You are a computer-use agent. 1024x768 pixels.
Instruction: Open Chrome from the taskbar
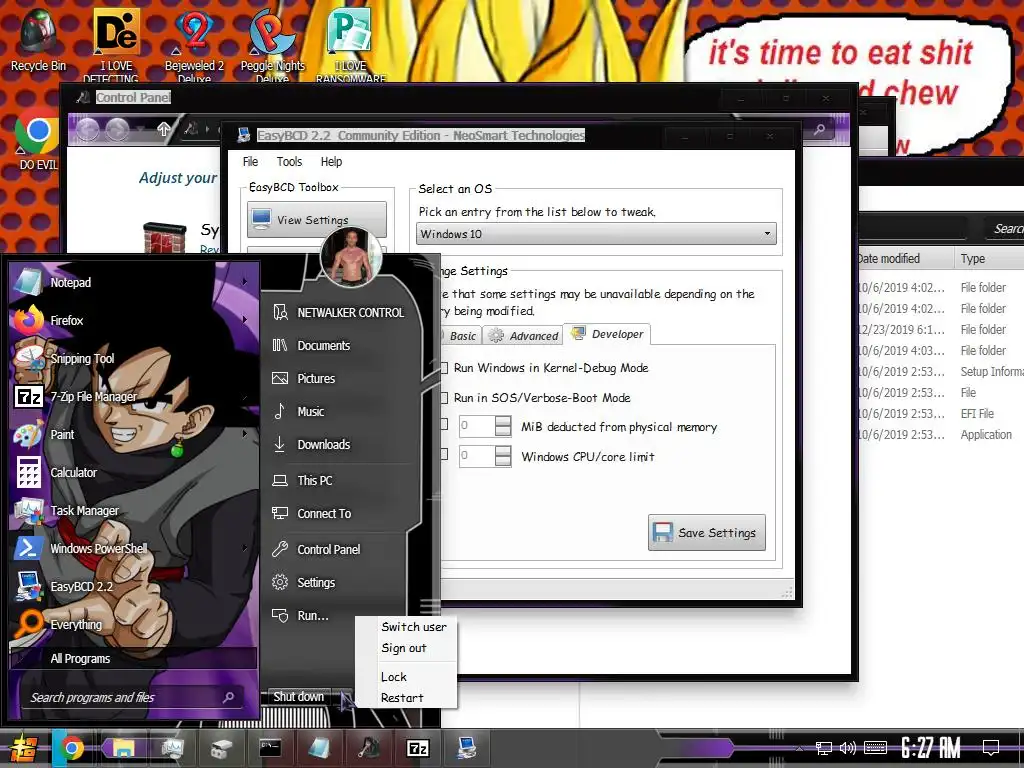pyautogui.click(x=72, y=748)
